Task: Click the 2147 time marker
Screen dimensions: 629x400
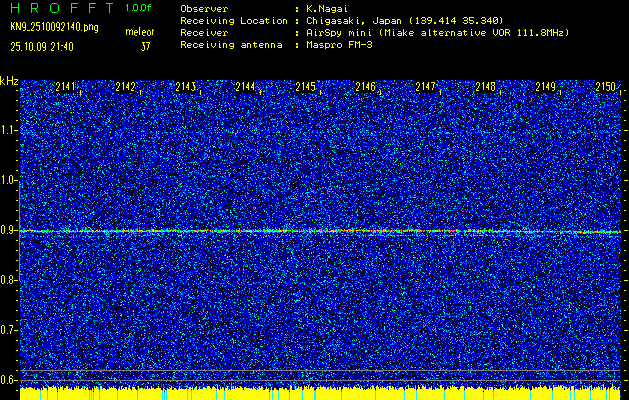Action: click(x=426, y=87)
